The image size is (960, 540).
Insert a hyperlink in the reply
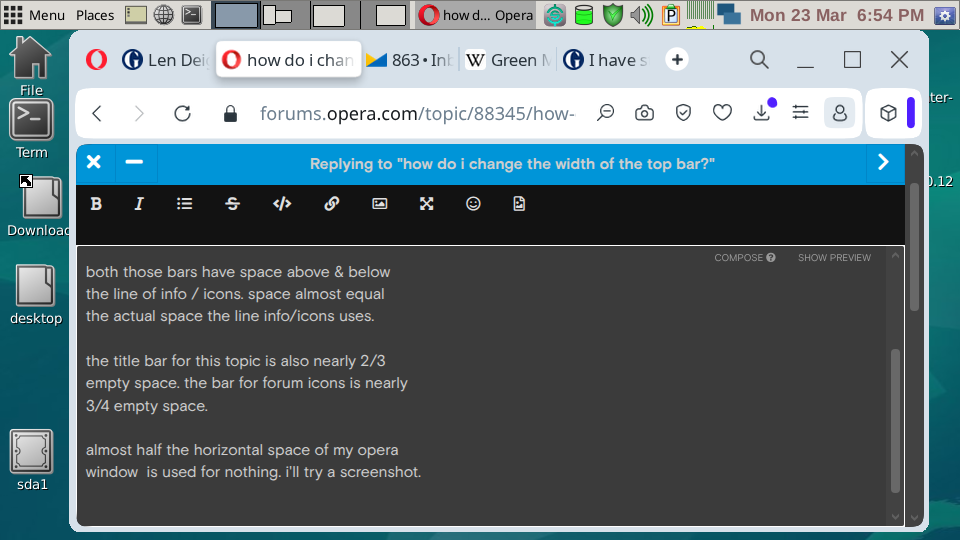point(331,204)
